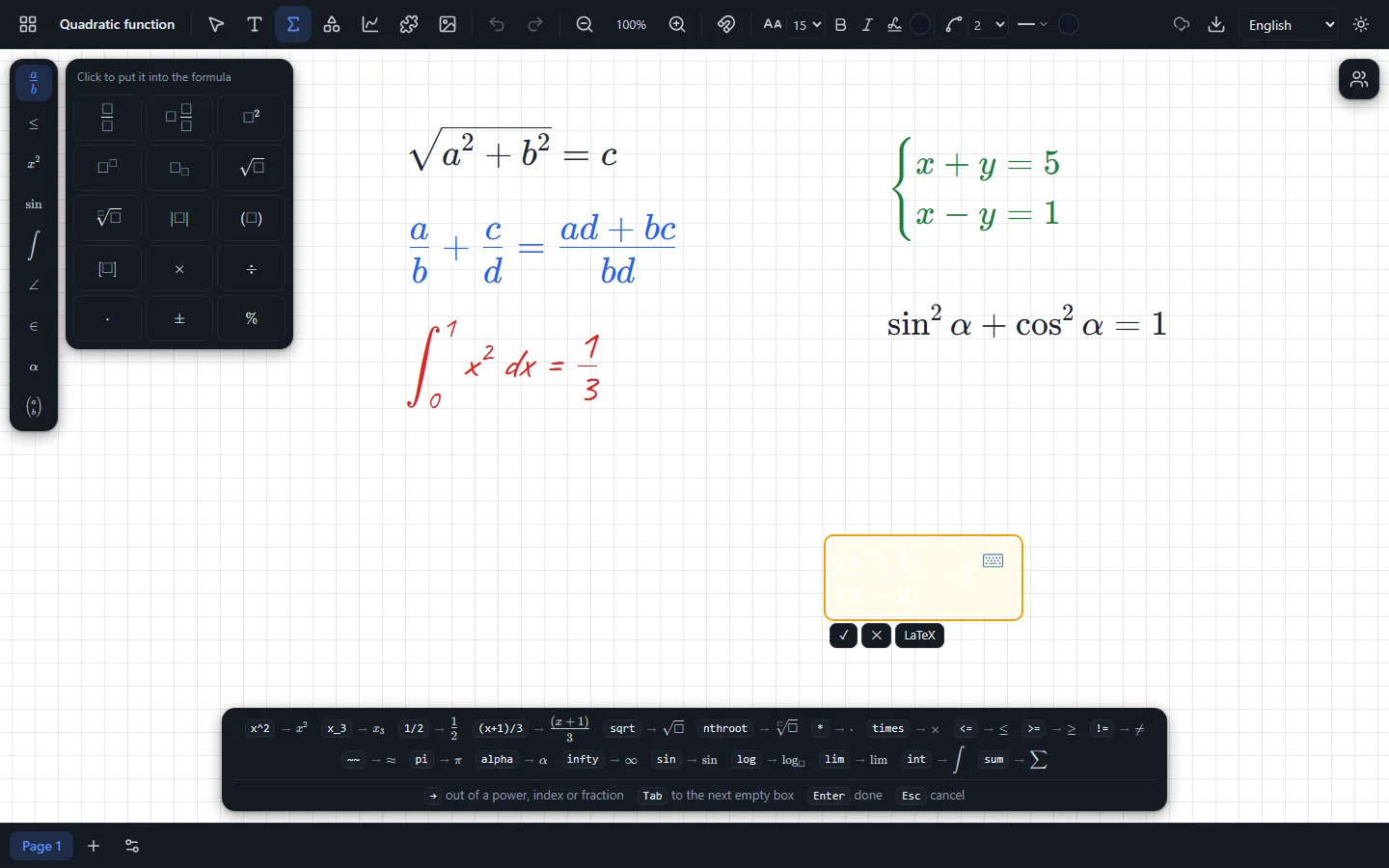Open the graph chart tool

[370, 24]
